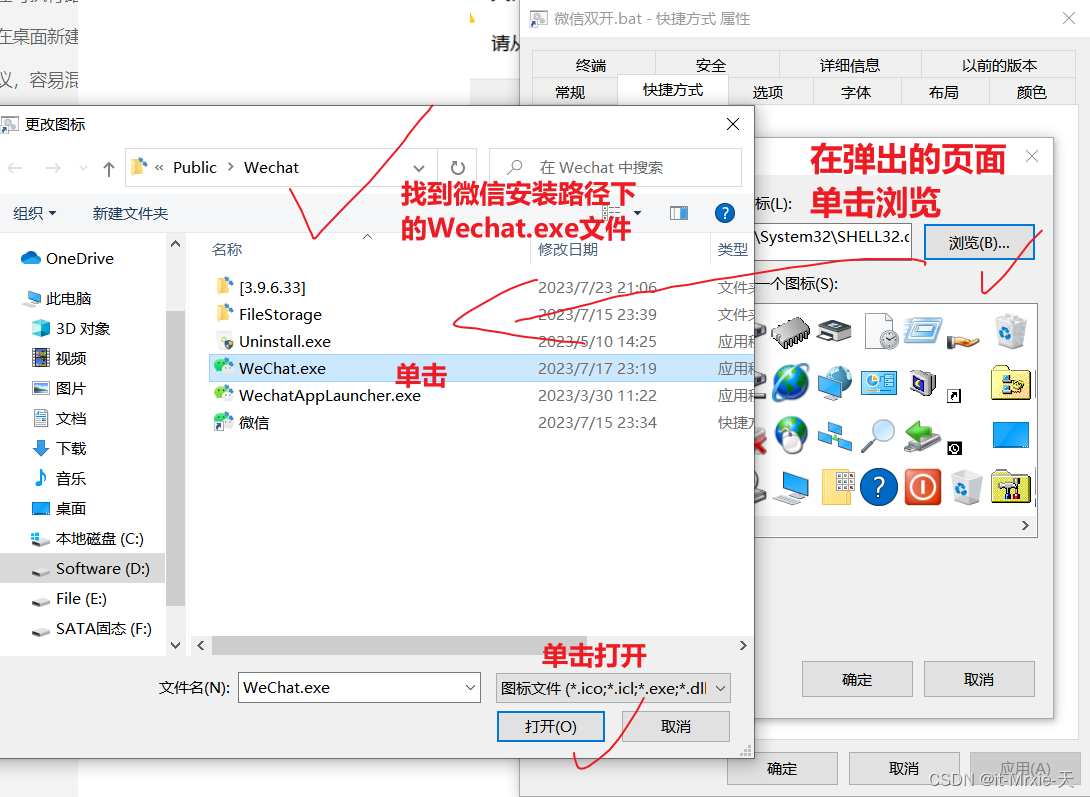
Task: Select the empty recycle bin icon
Action: [x=966, y=487]
